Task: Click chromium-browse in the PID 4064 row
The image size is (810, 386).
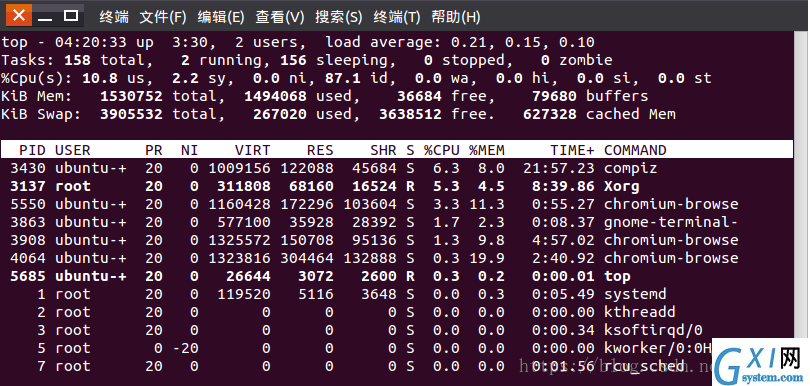Action: click(x=671, y=258)
